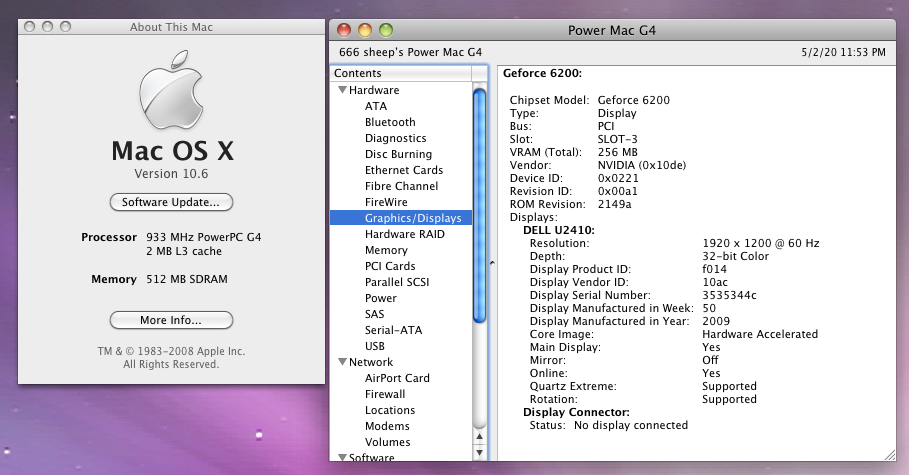
Task: Expand or collapse the Software section triangle
Action: [x=342, y=458]
